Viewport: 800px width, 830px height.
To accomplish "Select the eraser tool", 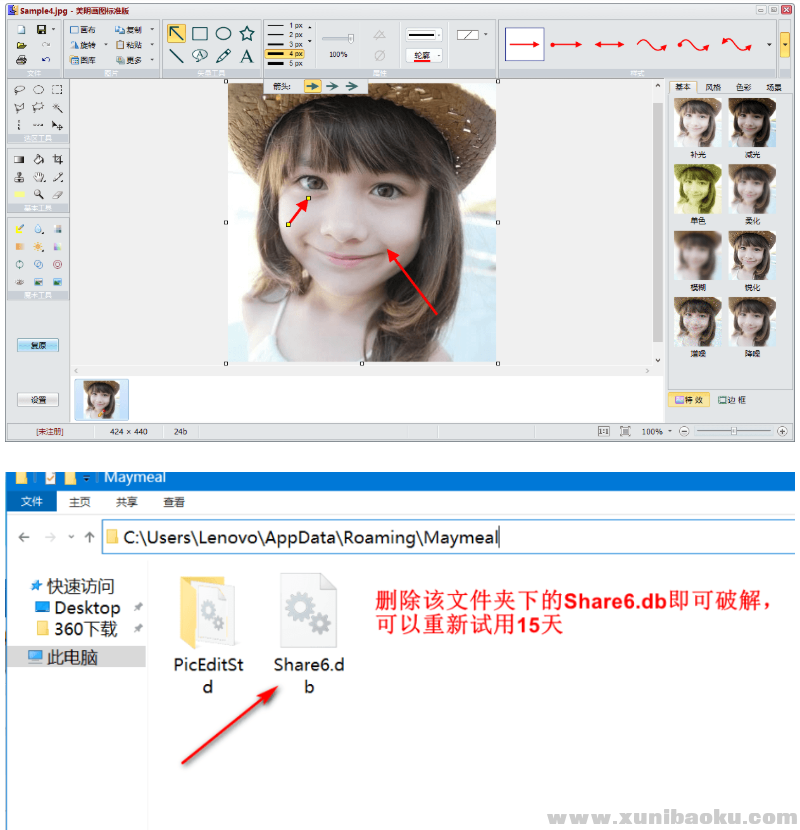I will 60,195.
